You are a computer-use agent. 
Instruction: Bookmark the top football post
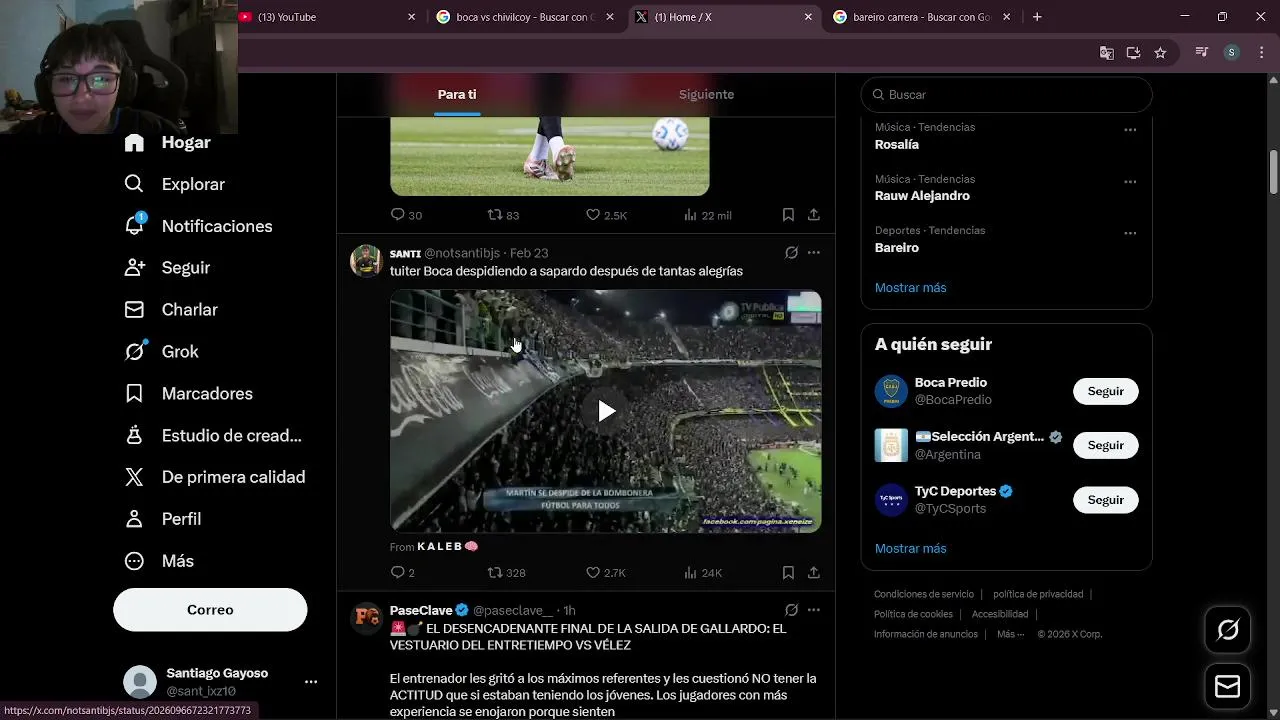click(x=788, y=215)
